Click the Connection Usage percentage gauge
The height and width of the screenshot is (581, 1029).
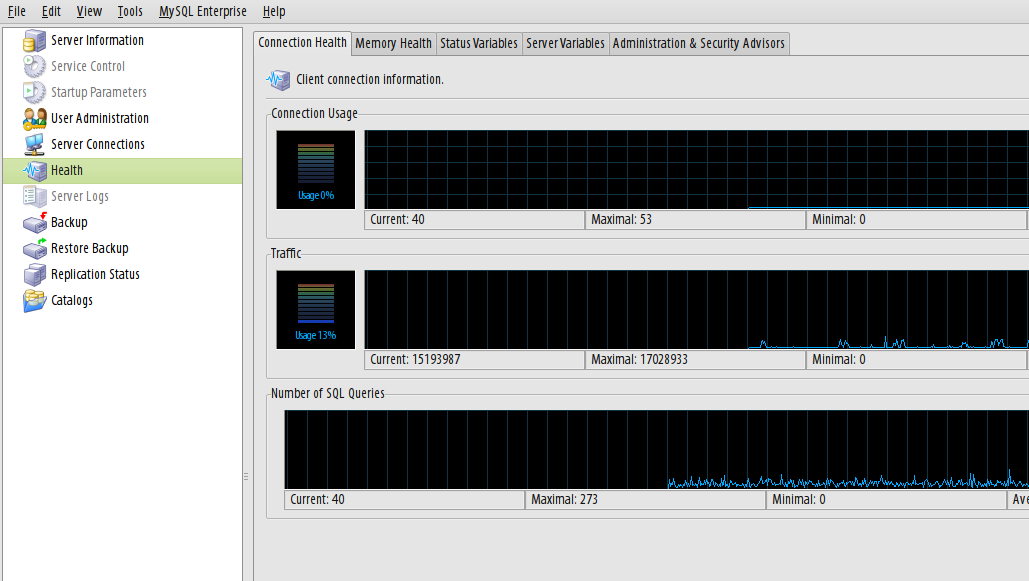pos(316,170)
